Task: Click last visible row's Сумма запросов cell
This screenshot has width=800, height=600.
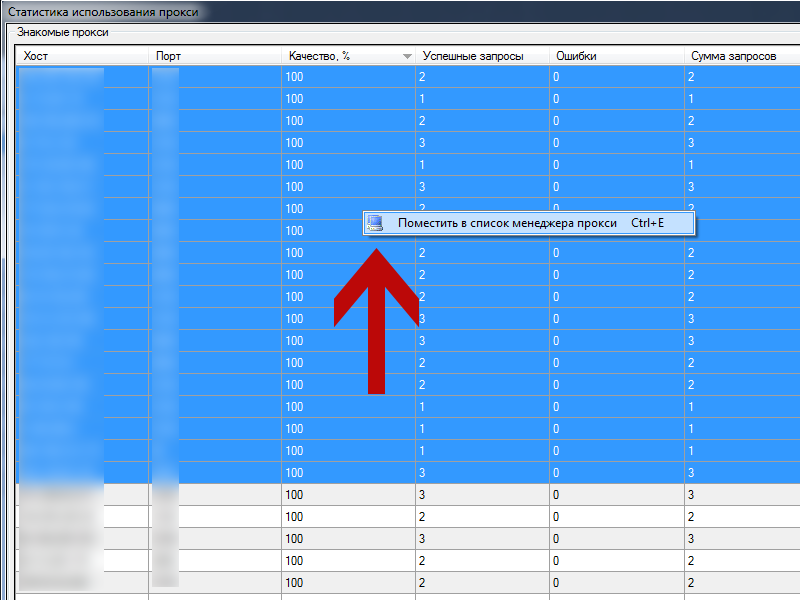Action: pyautogui.click(x=740, y=583)
